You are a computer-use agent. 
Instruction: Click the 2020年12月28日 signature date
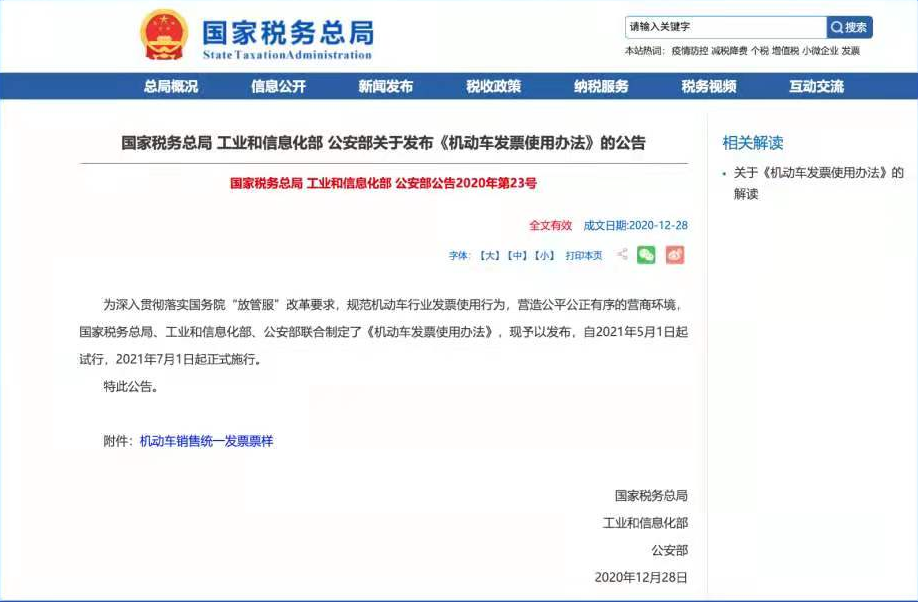coord(641,577)
